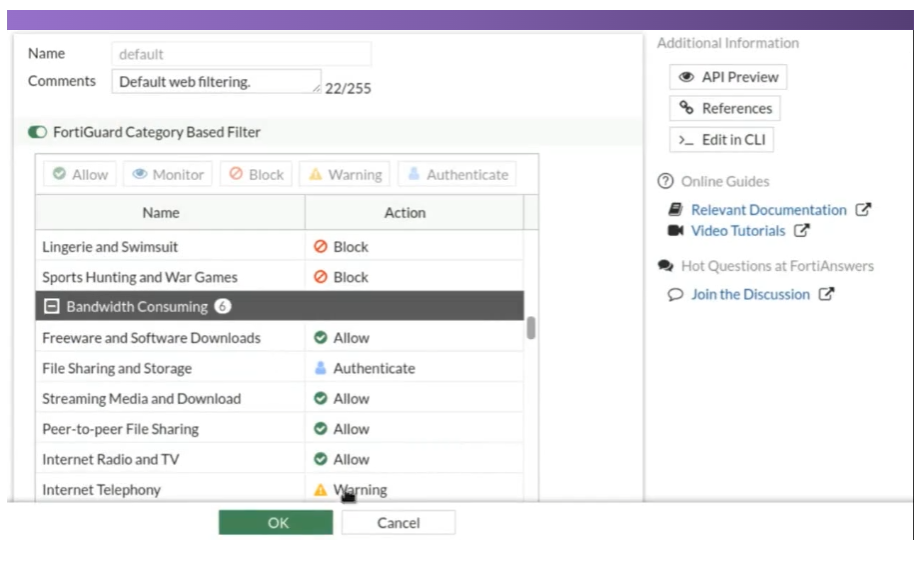
Task: Click allow checkmark for Streaming Media and Download
Action: (320, 398)
